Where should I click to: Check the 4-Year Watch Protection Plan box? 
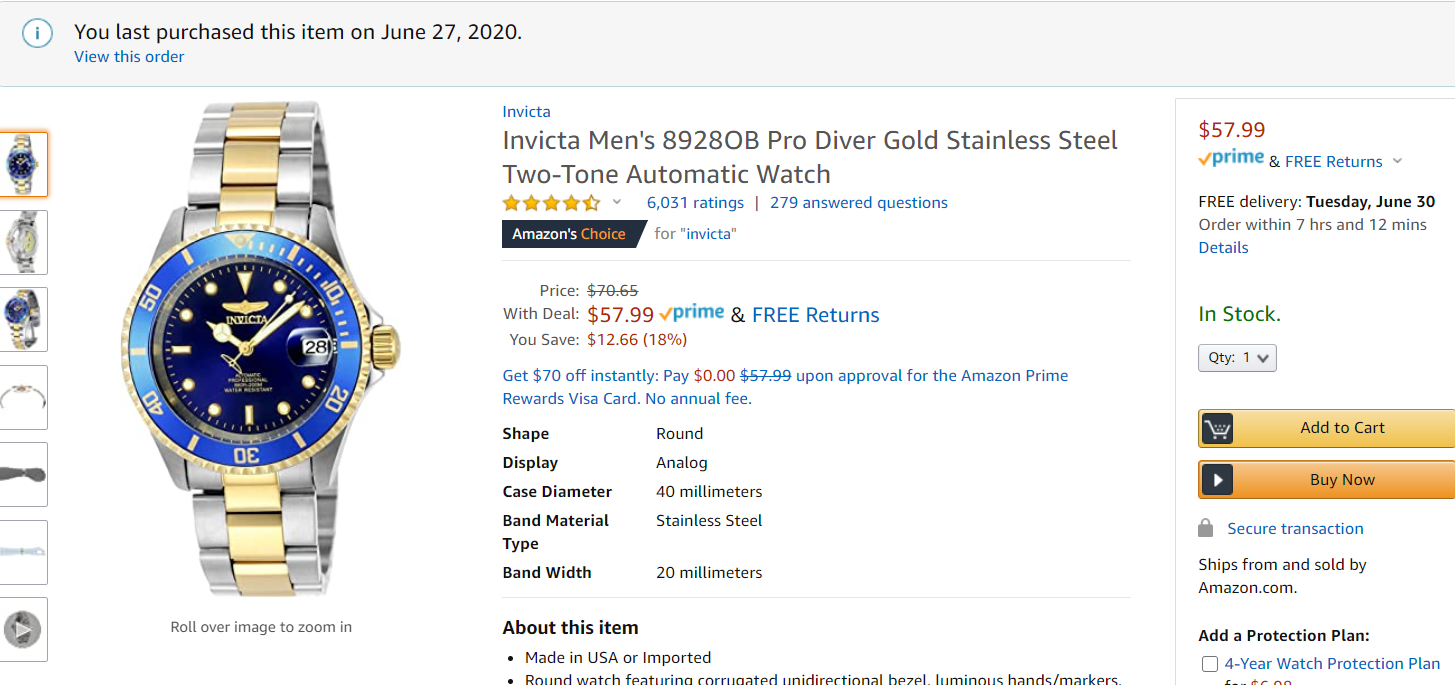(x=1210, y=664)
